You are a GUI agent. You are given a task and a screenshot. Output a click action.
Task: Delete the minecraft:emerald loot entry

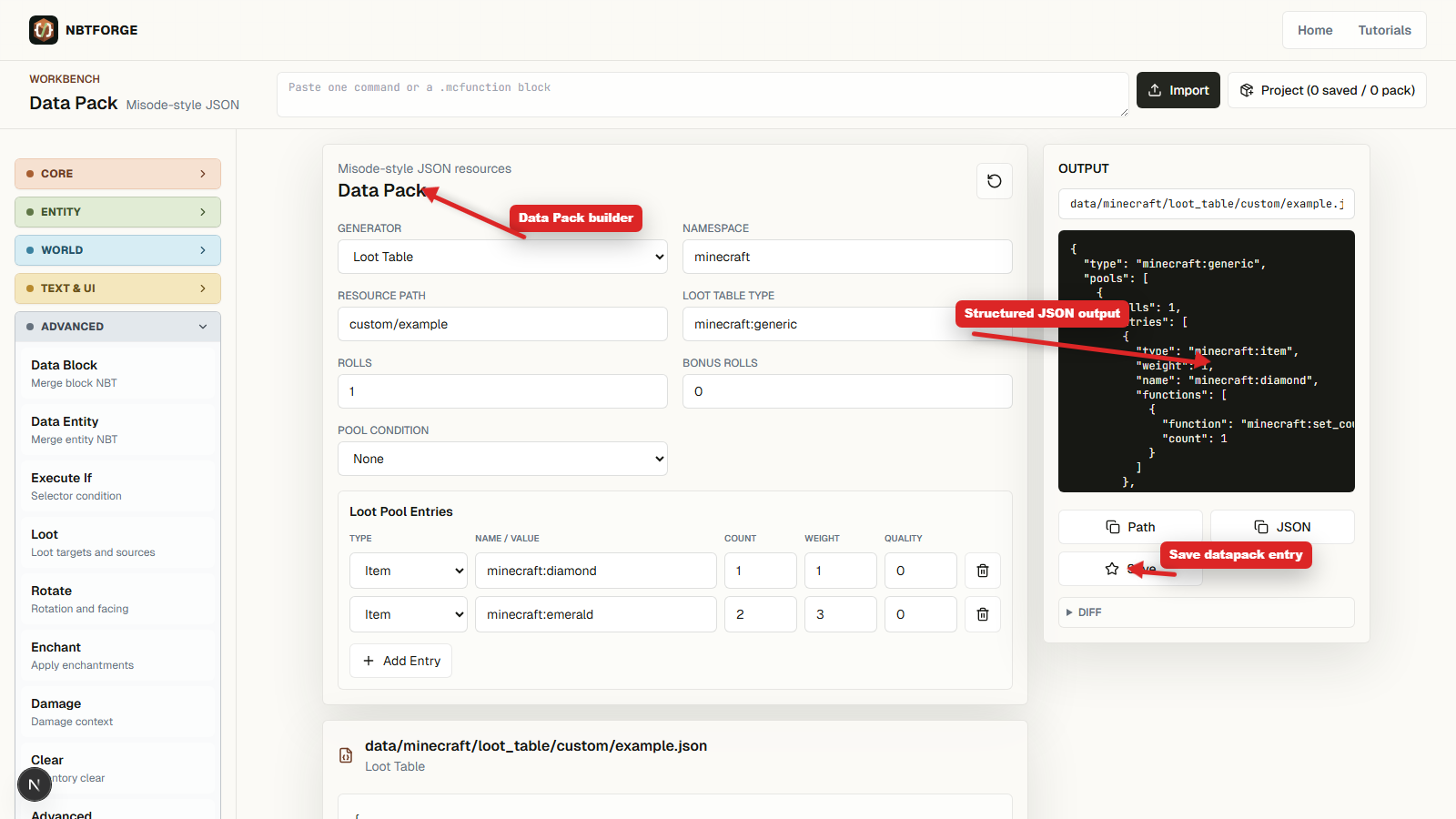983,614
